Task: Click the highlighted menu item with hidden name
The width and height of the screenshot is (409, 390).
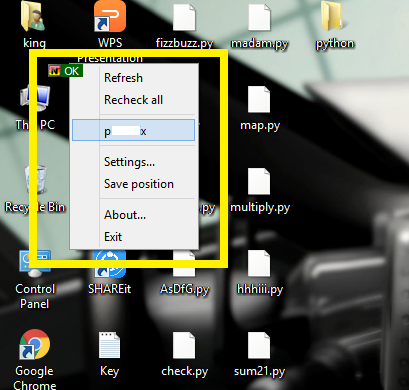Action: click(133, 130)
